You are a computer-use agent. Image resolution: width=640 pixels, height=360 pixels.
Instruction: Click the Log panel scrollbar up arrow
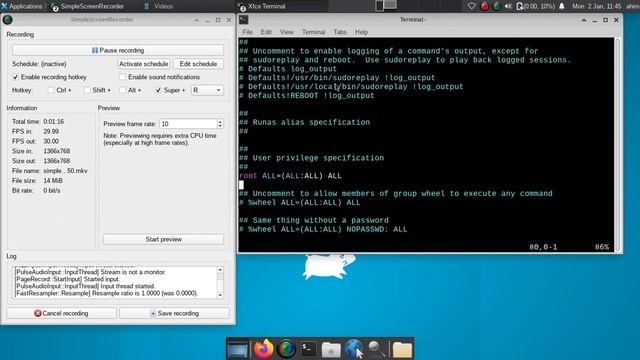[x=220, y=270]
